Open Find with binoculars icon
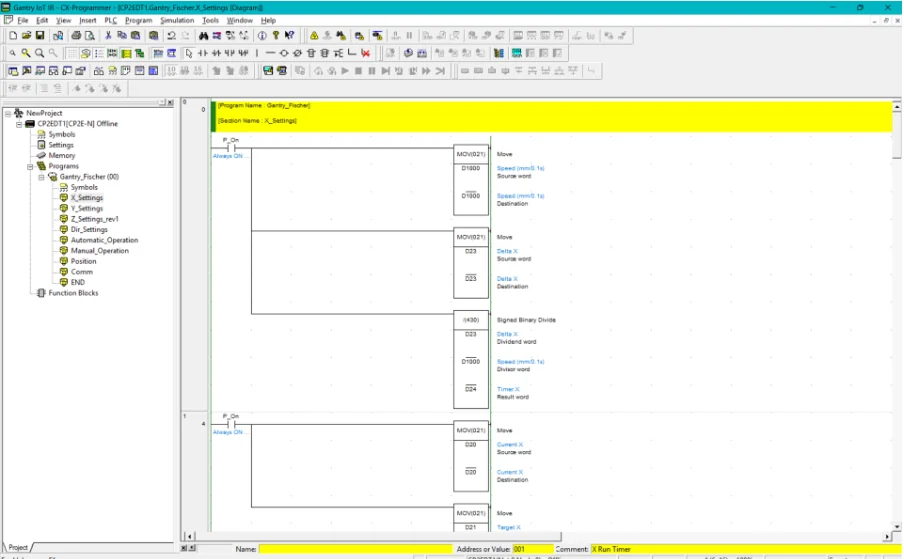This screenshot has height=559, width=904. coord(203,36)
